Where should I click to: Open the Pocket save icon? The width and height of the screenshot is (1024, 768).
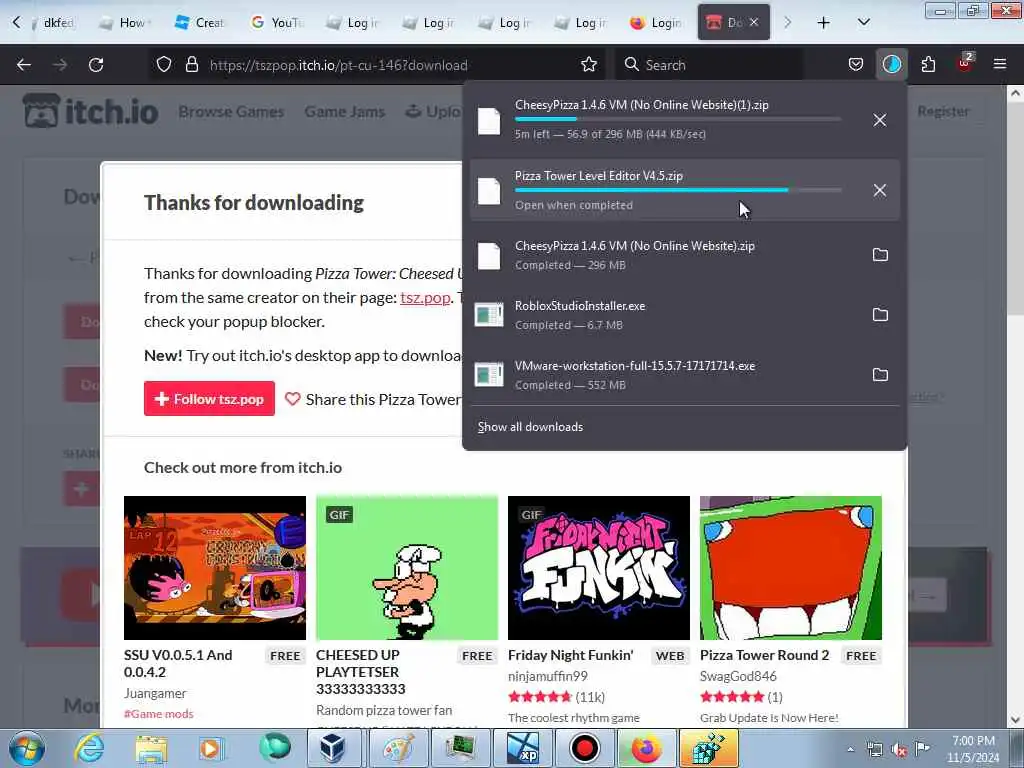point(856,65)
